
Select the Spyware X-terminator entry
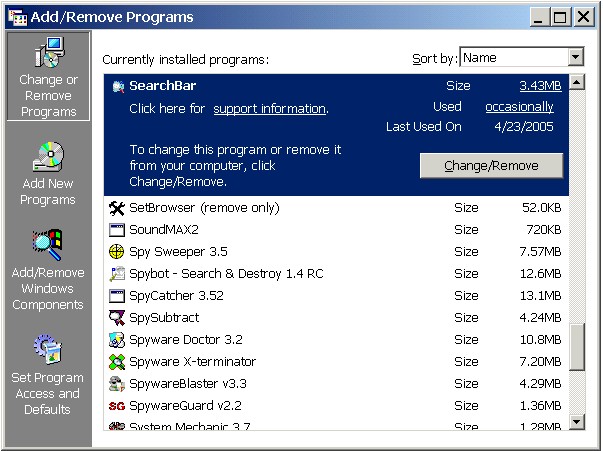[336, 362]
